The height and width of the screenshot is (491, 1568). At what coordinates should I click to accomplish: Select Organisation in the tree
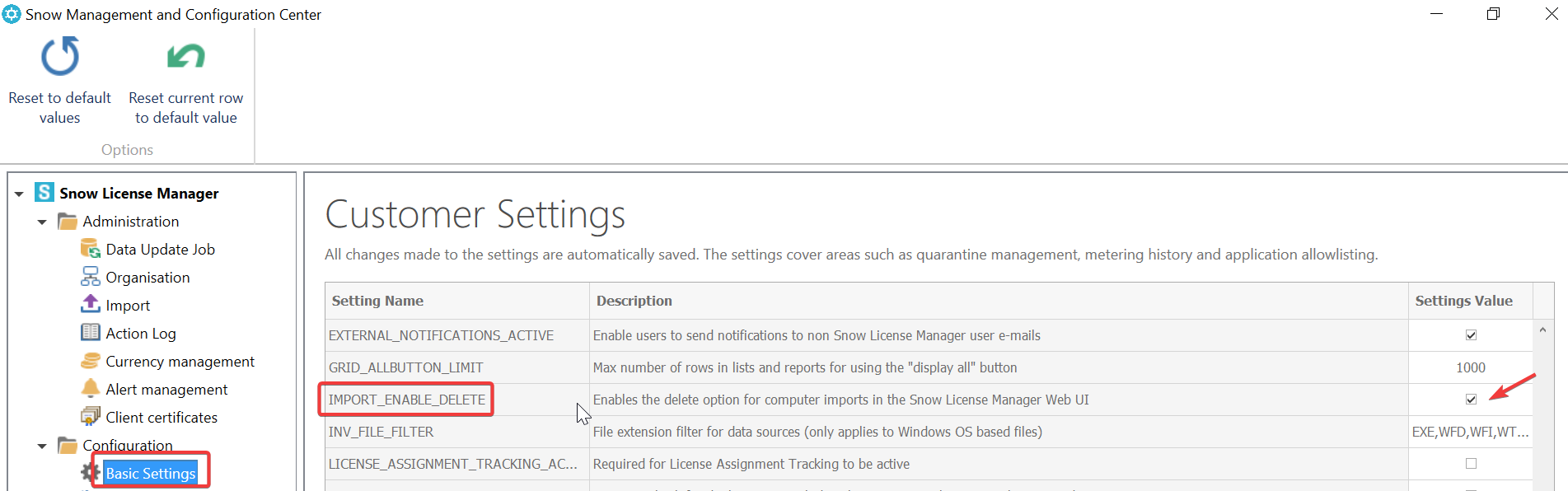pos(147,278)
